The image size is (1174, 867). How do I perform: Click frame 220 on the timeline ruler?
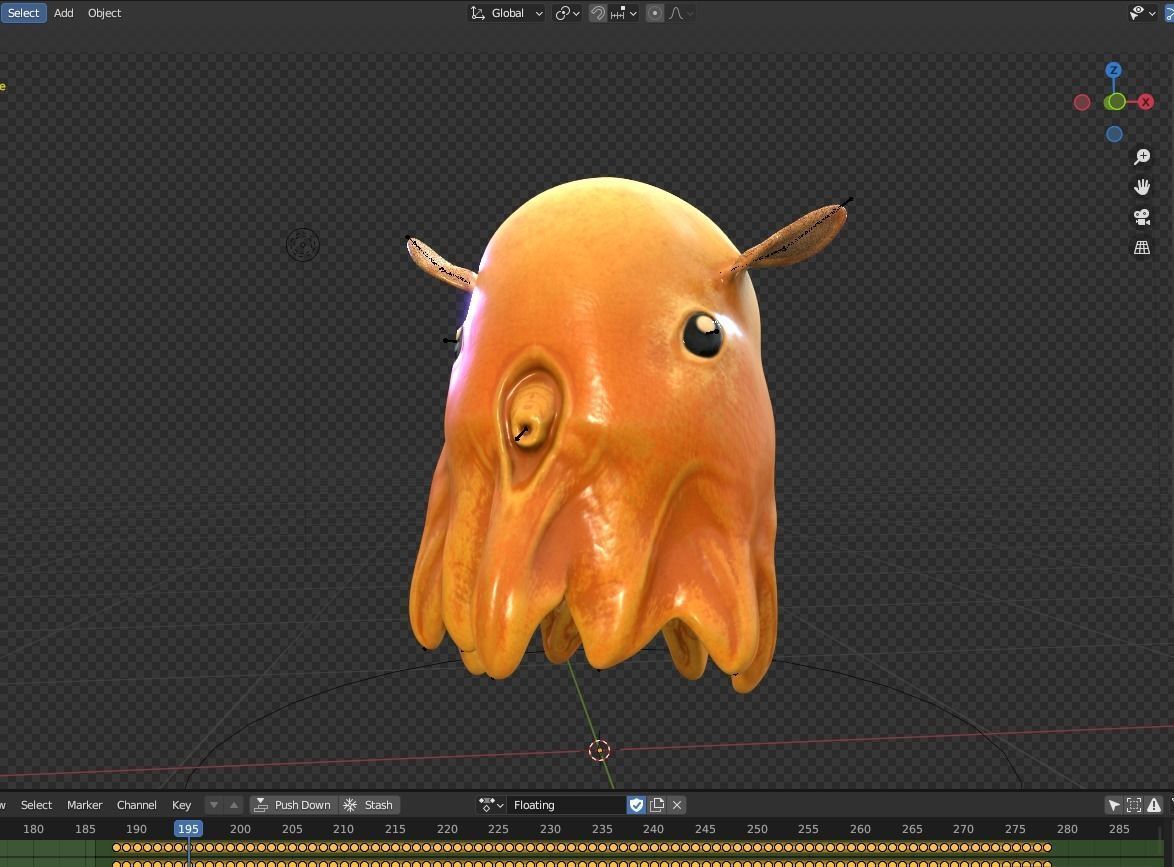447,829
